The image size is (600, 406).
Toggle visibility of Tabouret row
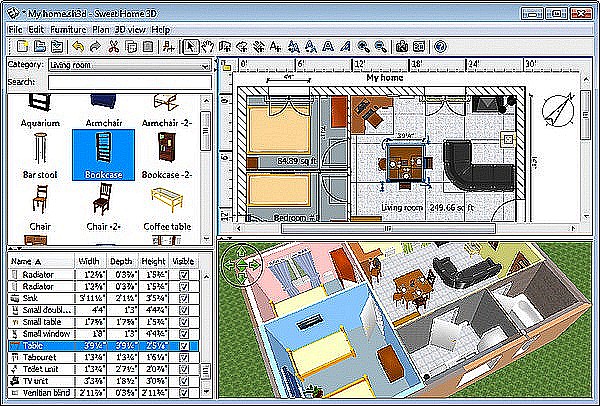(184, 357)
